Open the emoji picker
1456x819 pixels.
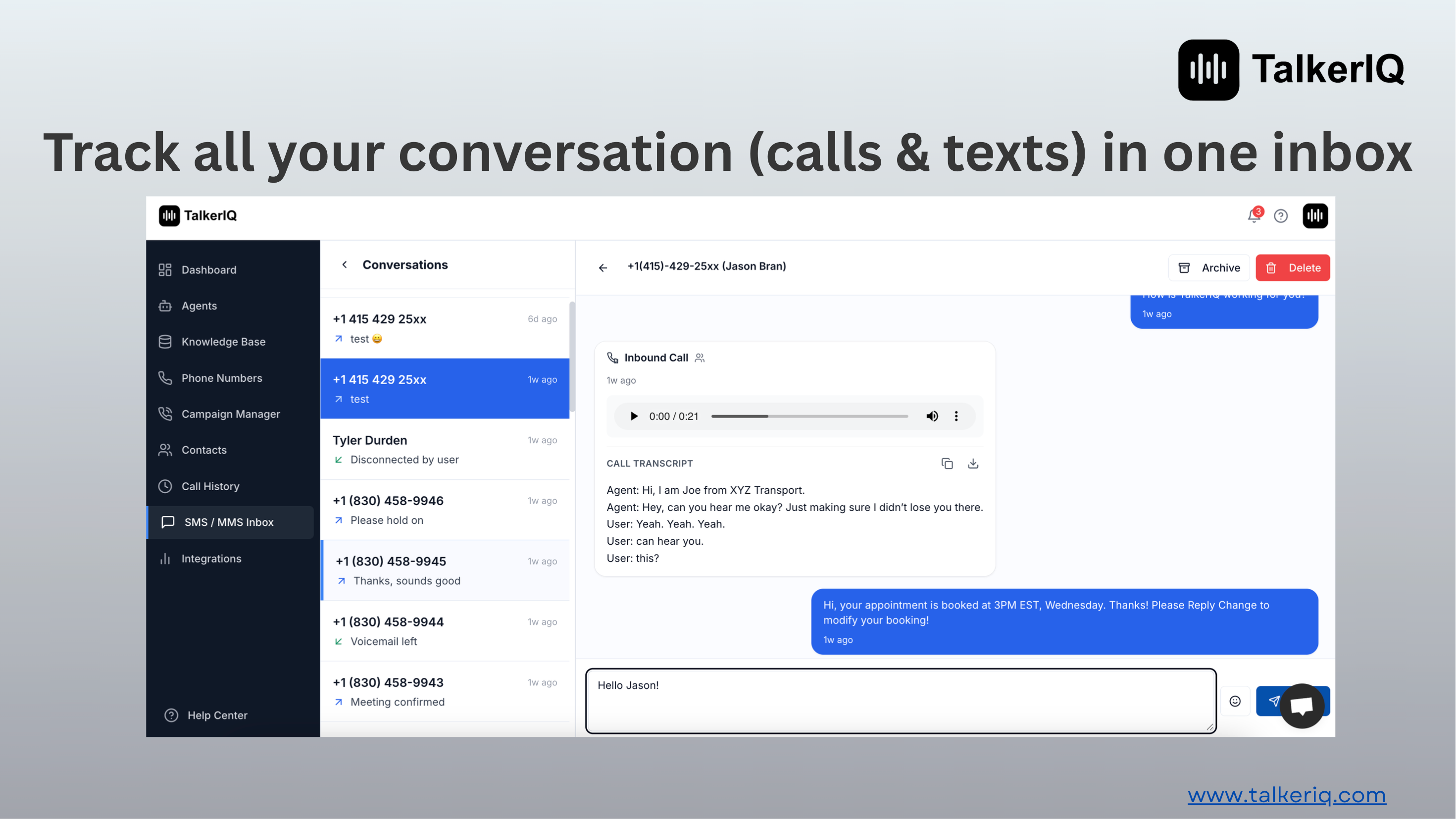[x=1235, y=701]
